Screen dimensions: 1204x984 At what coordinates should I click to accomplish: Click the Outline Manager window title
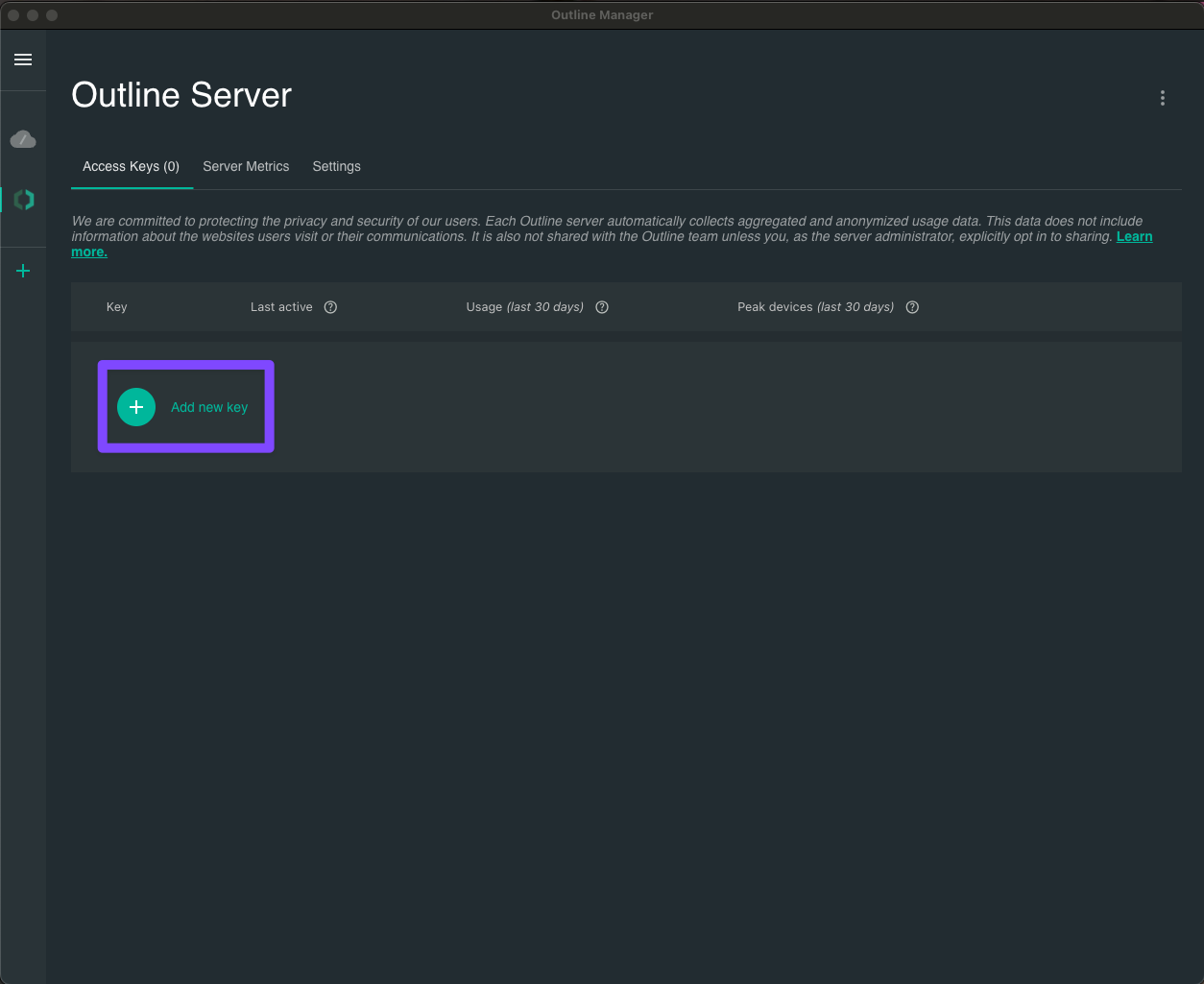[602, 14]
